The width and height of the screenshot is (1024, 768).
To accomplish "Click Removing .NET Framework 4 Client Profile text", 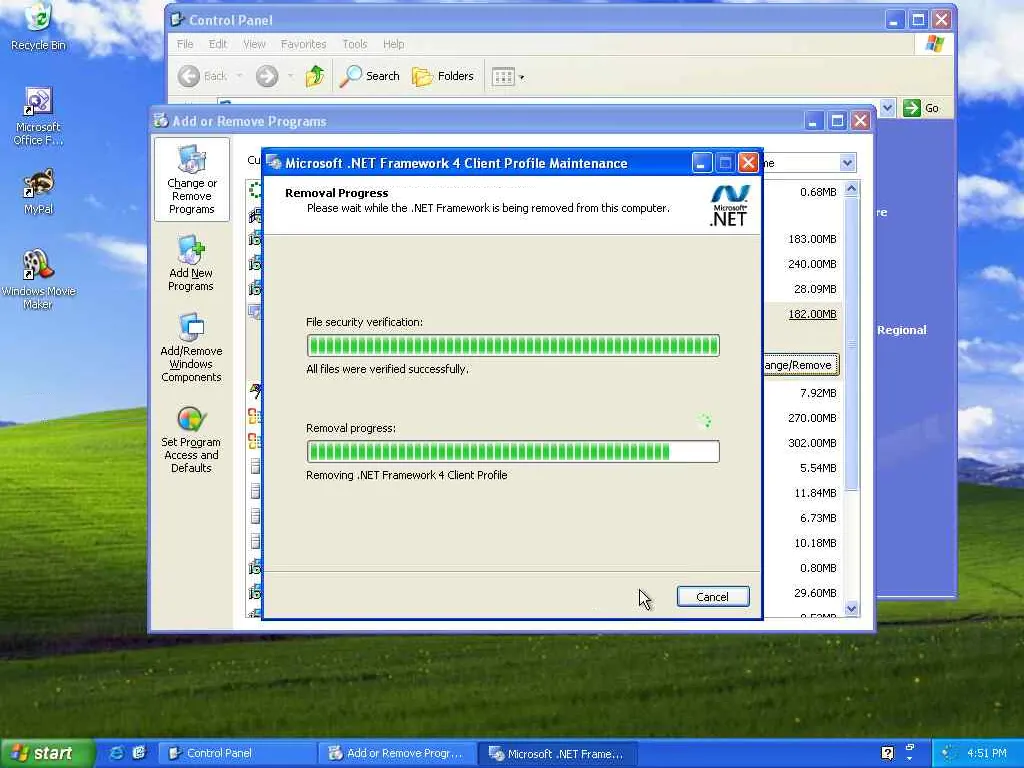I will tap(407, 475).
